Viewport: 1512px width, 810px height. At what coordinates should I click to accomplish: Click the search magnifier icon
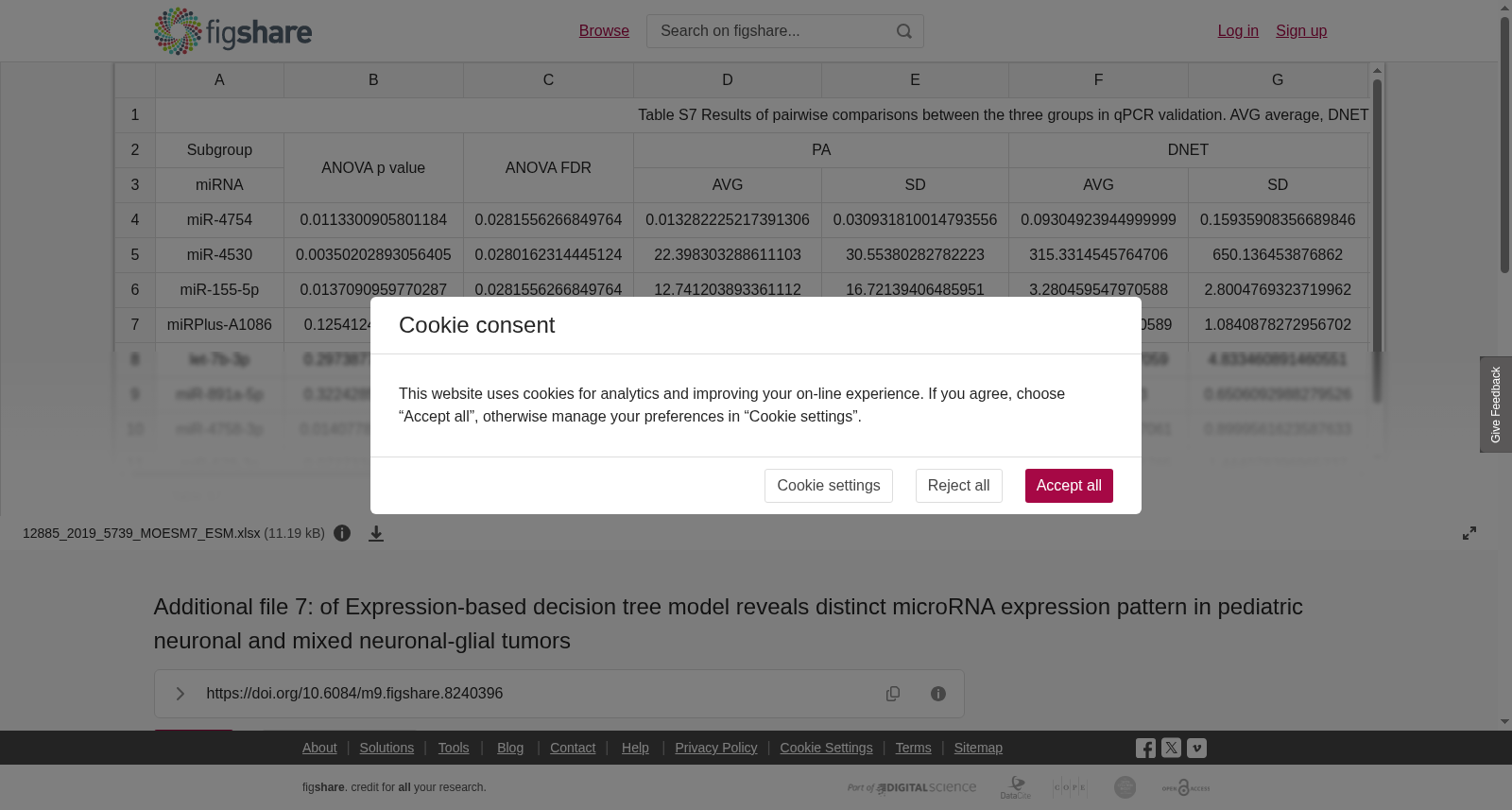[904, 31]
